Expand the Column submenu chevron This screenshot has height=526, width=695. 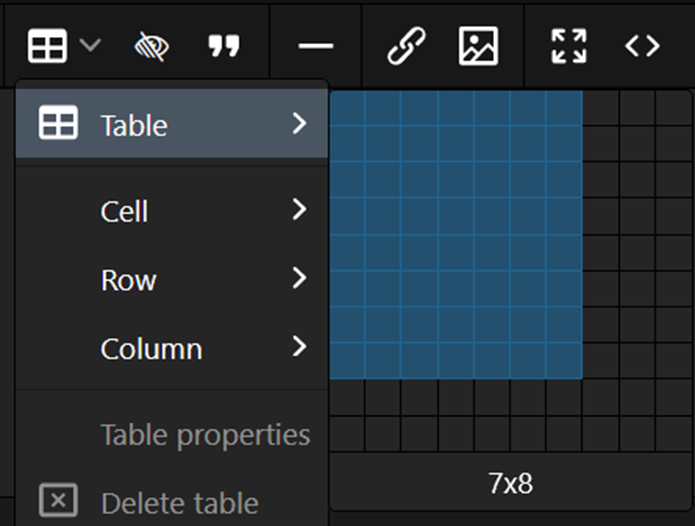(x=300, y=347)
